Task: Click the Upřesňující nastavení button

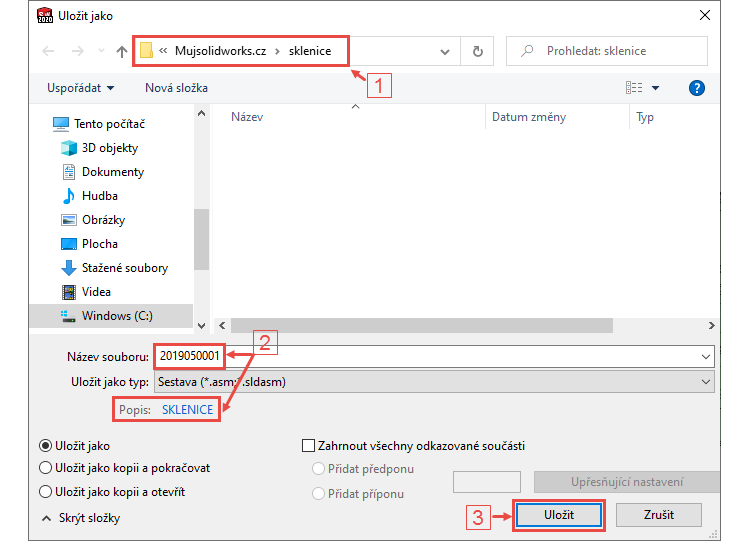Action: tap(627, 482)
